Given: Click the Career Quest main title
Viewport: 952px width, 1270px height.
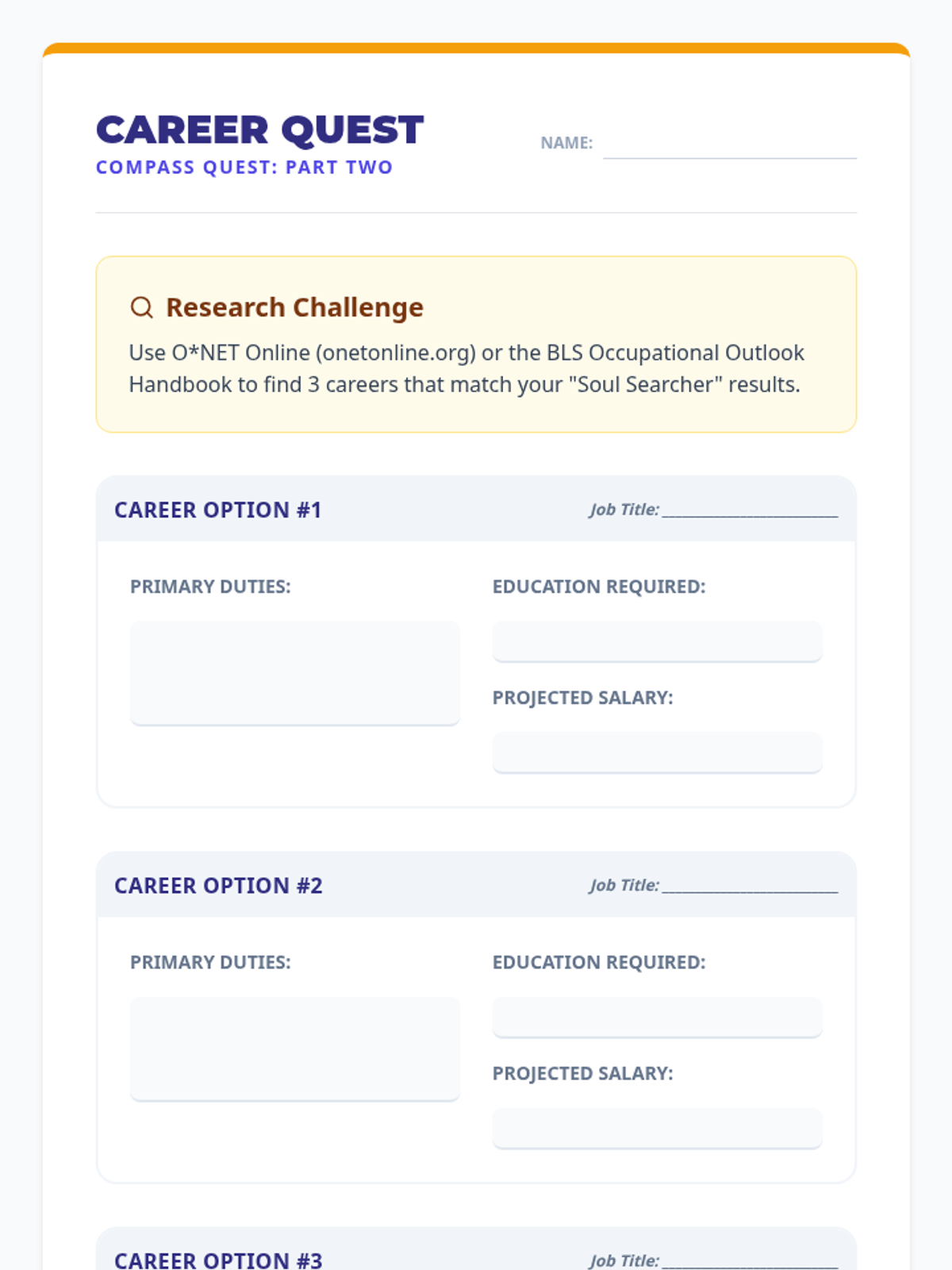Looking at the screenshot, I should coord(259,130).
